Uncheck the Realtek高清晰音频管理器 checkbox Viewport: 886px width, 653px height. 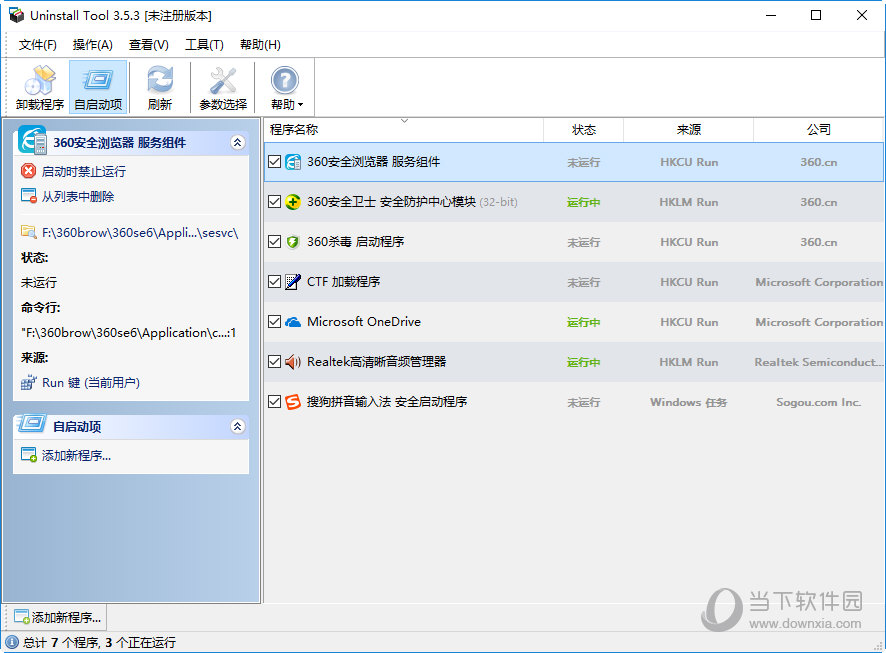(275, 362)
